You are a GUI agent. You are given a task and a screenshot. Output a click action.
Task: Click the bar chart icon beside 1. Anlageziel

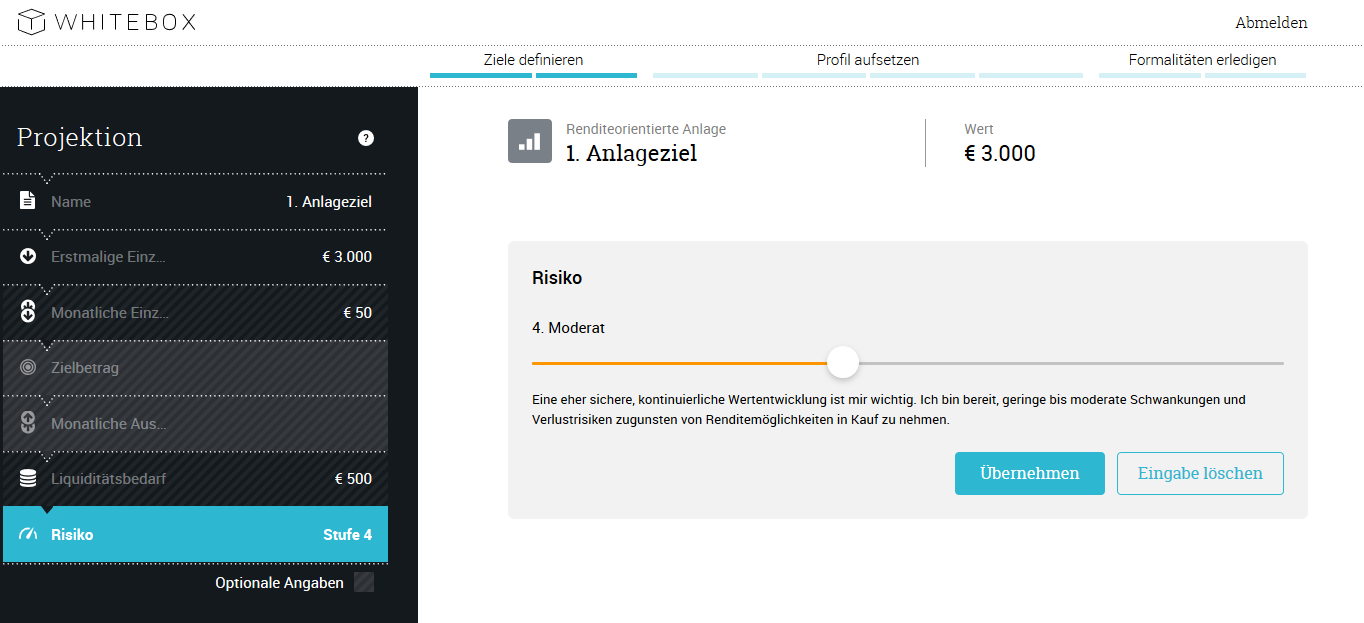click(530, 141)
